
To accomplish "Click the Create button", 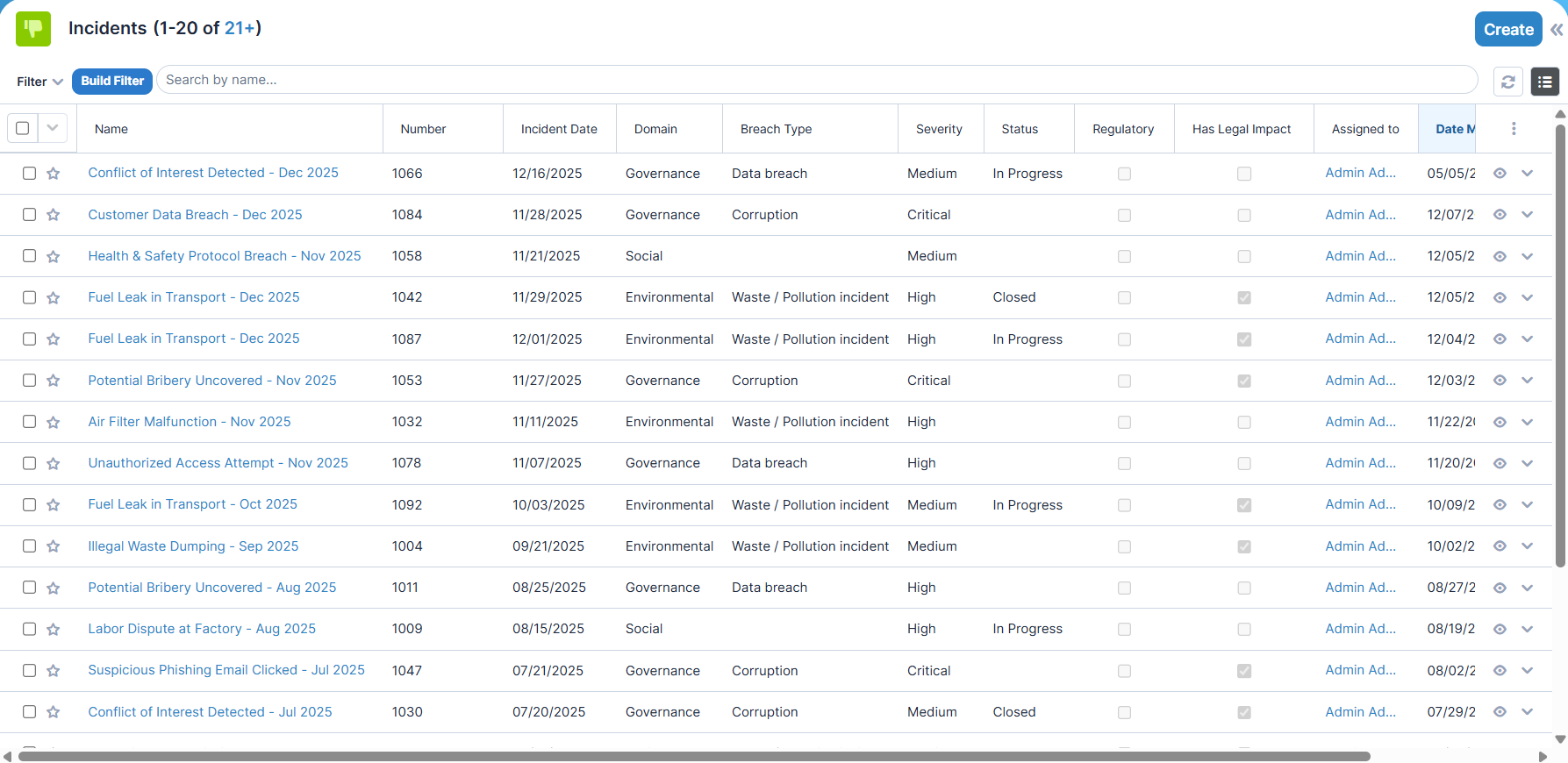I will pos(1508,29).
